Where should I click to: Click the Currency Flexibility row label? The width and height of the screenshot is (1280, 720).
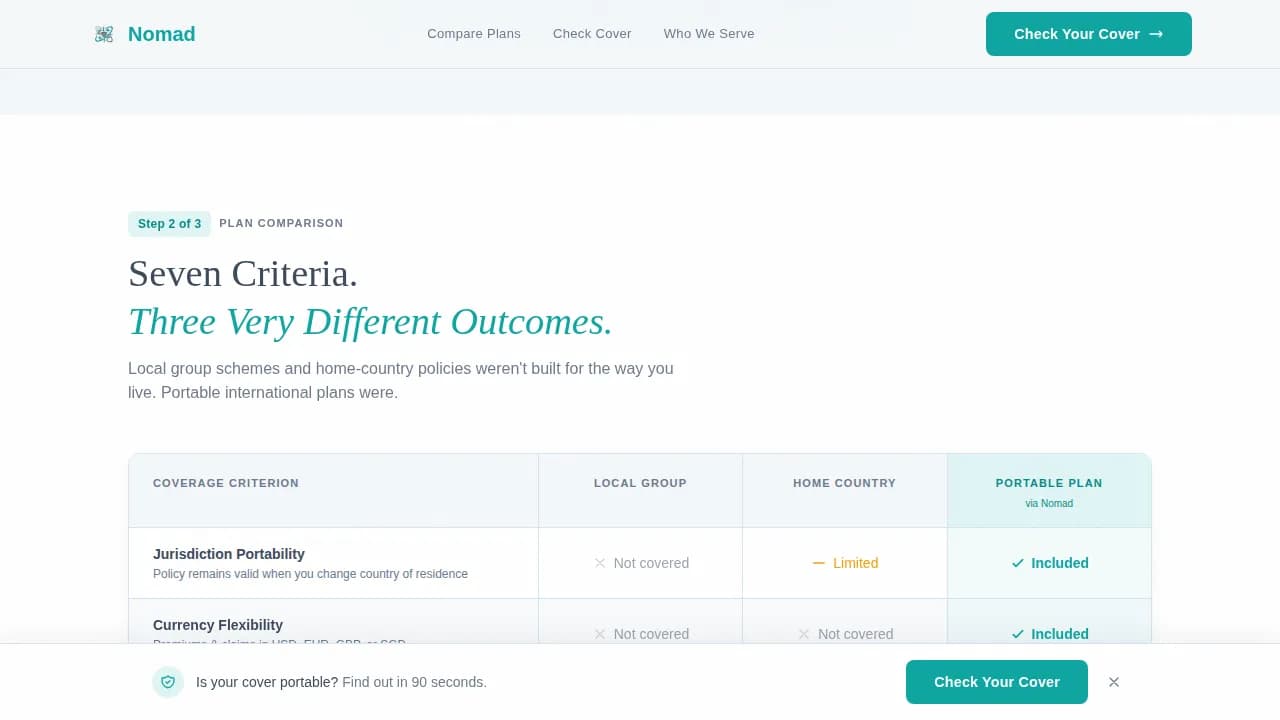click(x=217, y=625)
